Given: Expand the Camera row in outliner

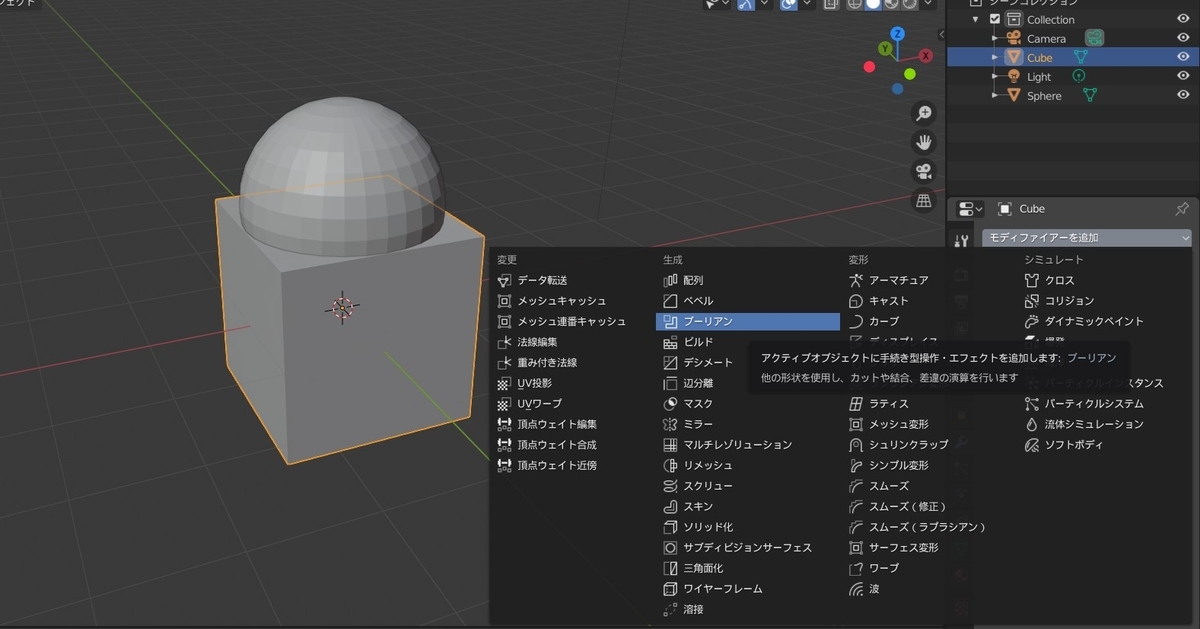Looking at the screenshot, I should click(x=995, y=38).
